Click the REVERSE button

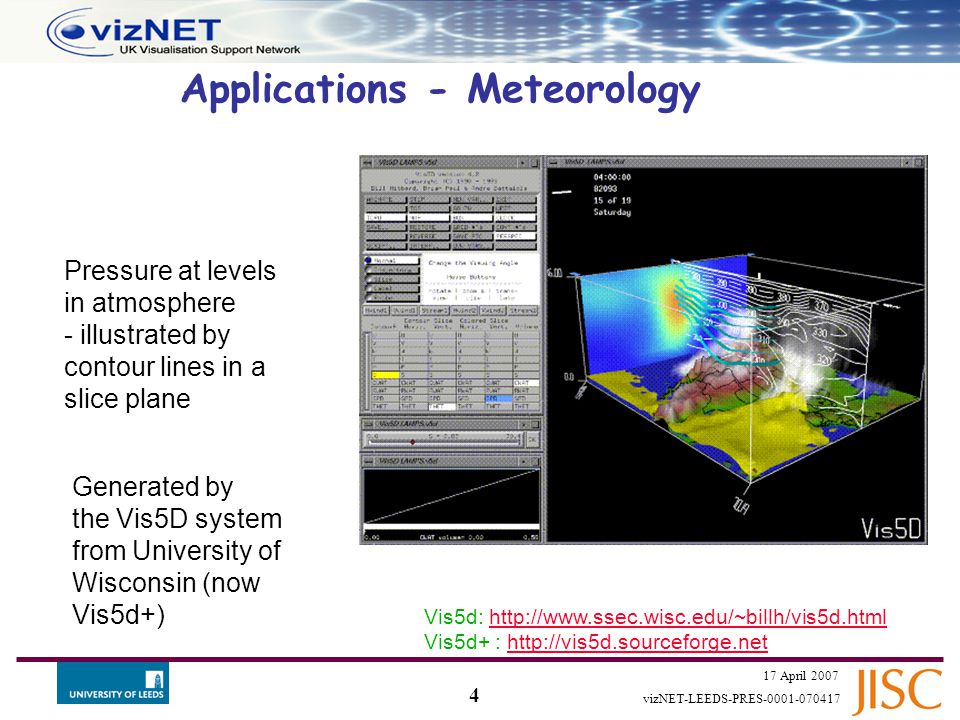click(429, 236)
